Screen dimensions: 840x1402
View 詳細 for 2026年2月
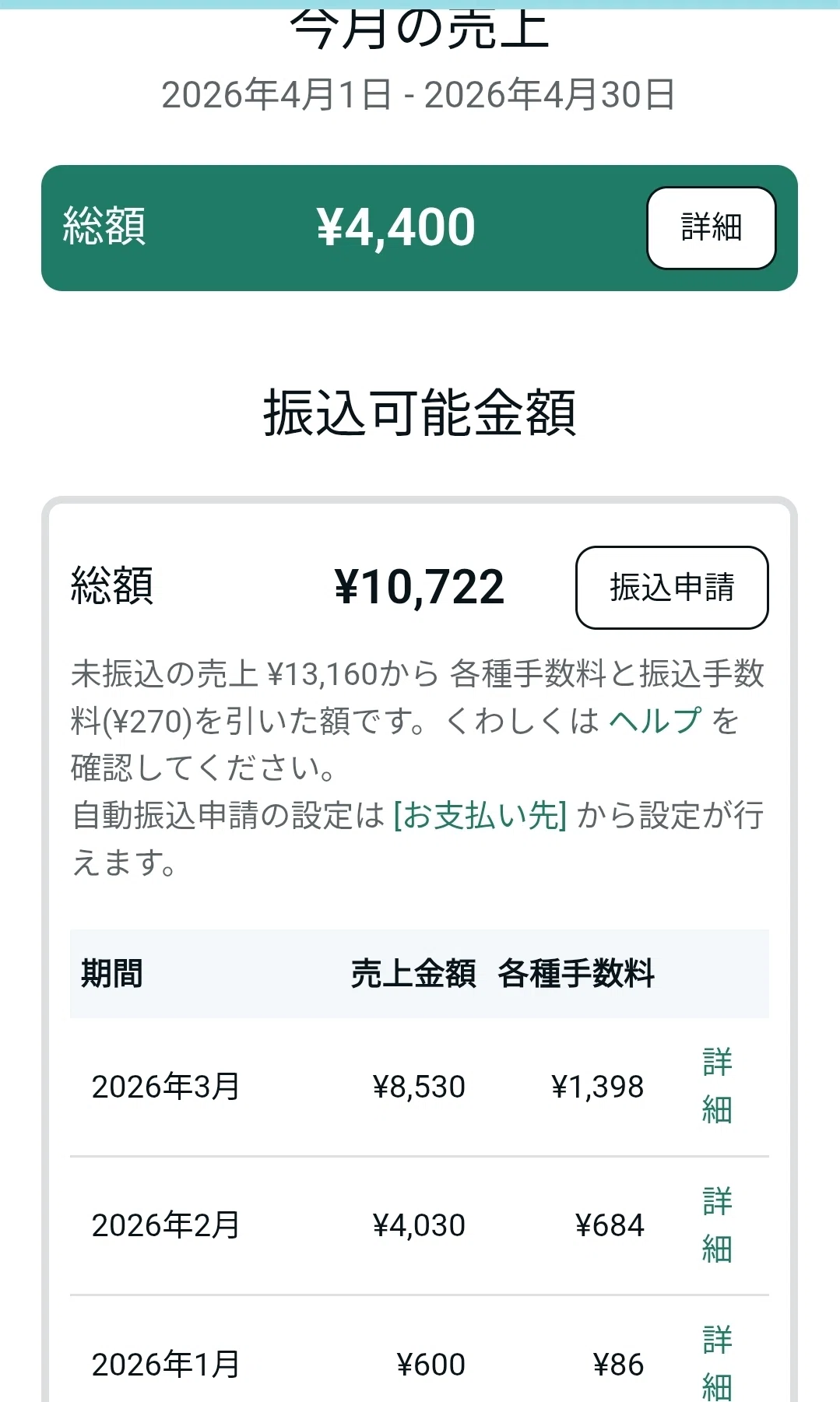pyautogui.click(x=717, y=1225)
